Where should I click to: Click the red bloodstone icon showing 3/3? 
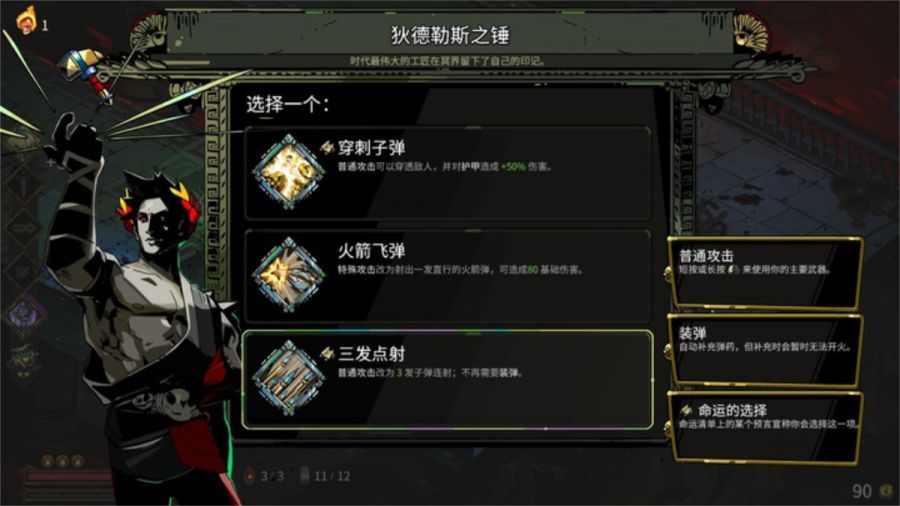pos(249,475)
